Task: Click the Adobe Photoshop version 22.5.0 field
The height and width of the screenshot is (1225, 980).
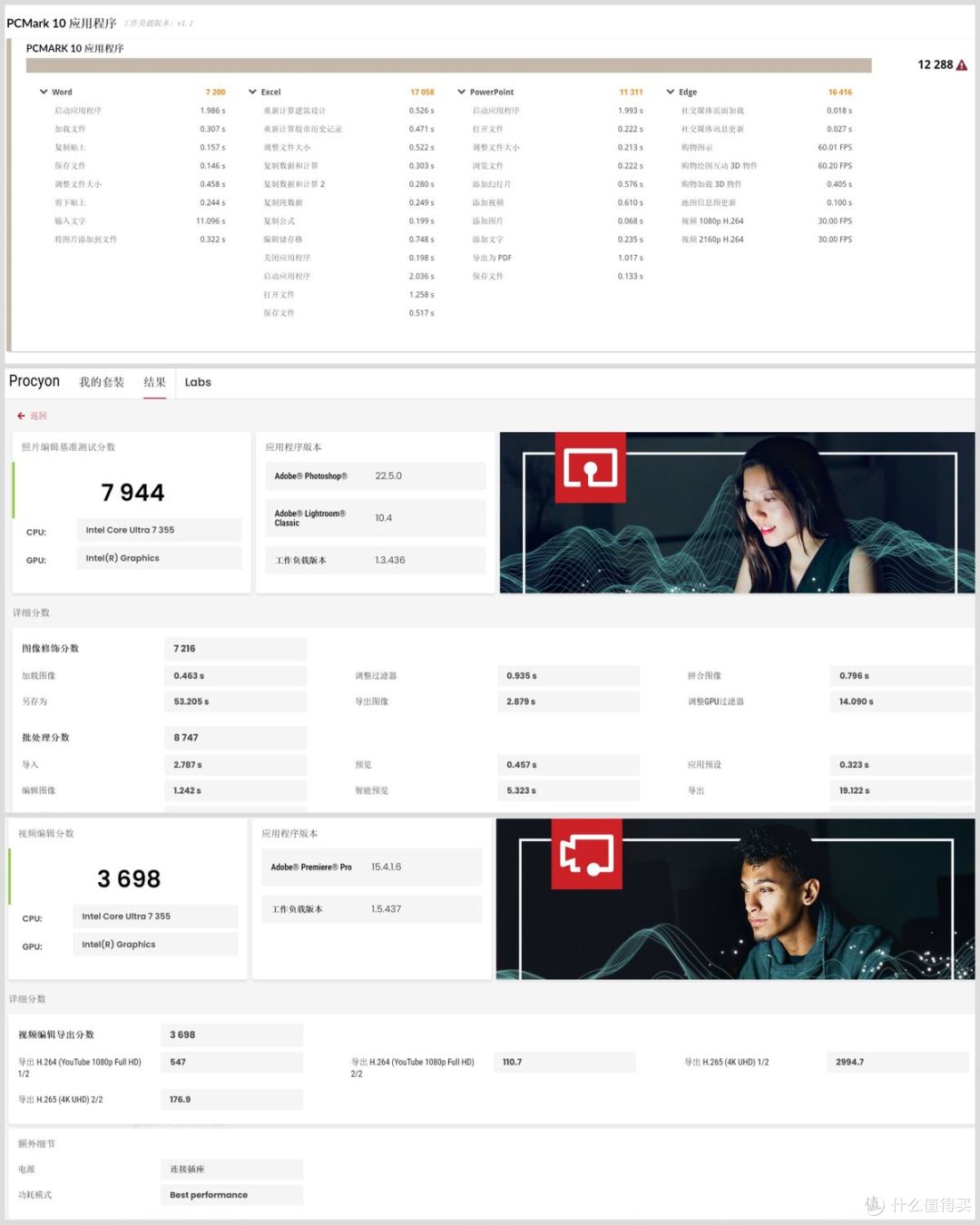Action: point(376,476)
